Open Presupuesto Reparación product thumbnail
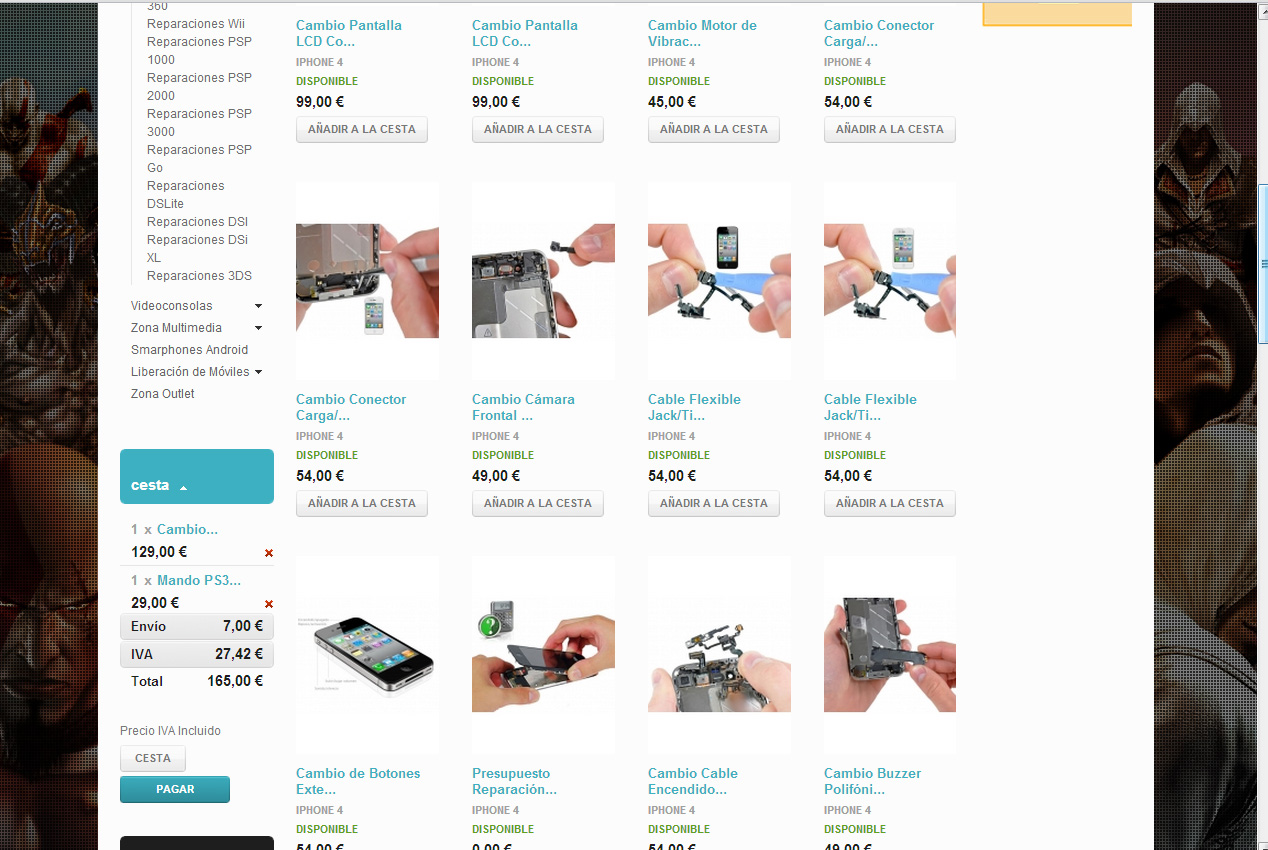The image size is (1268, 850). [543, 655]
